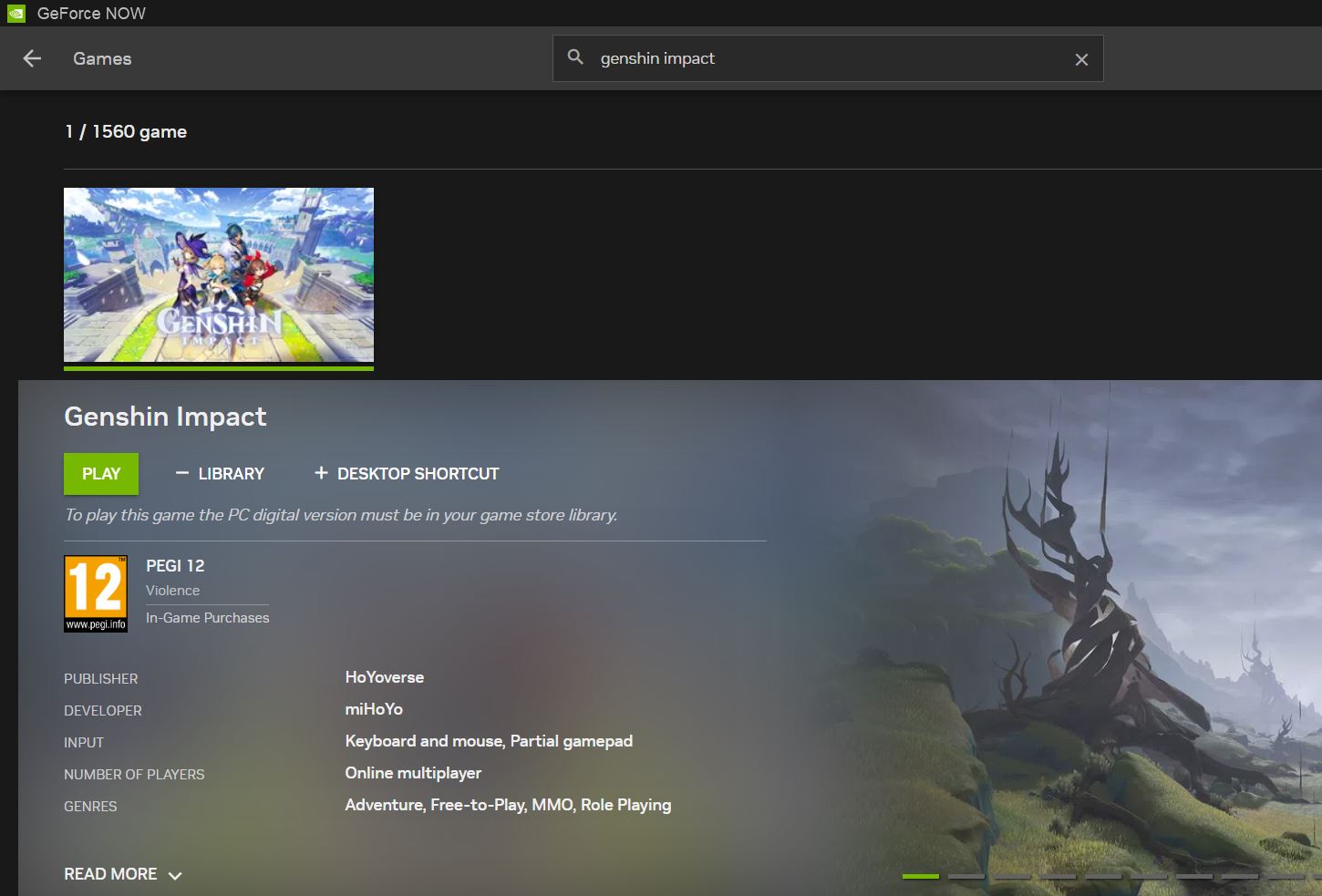Click the DESKTOP SHORTCUT label
Screen dimensions: 1322x896
[x=418, y=474]
